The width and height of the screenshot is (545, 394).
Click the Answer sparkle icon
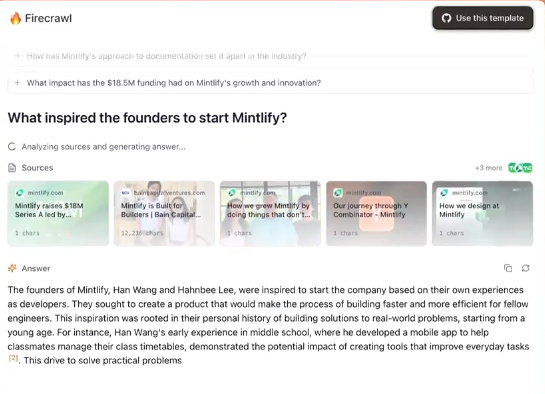12,268
